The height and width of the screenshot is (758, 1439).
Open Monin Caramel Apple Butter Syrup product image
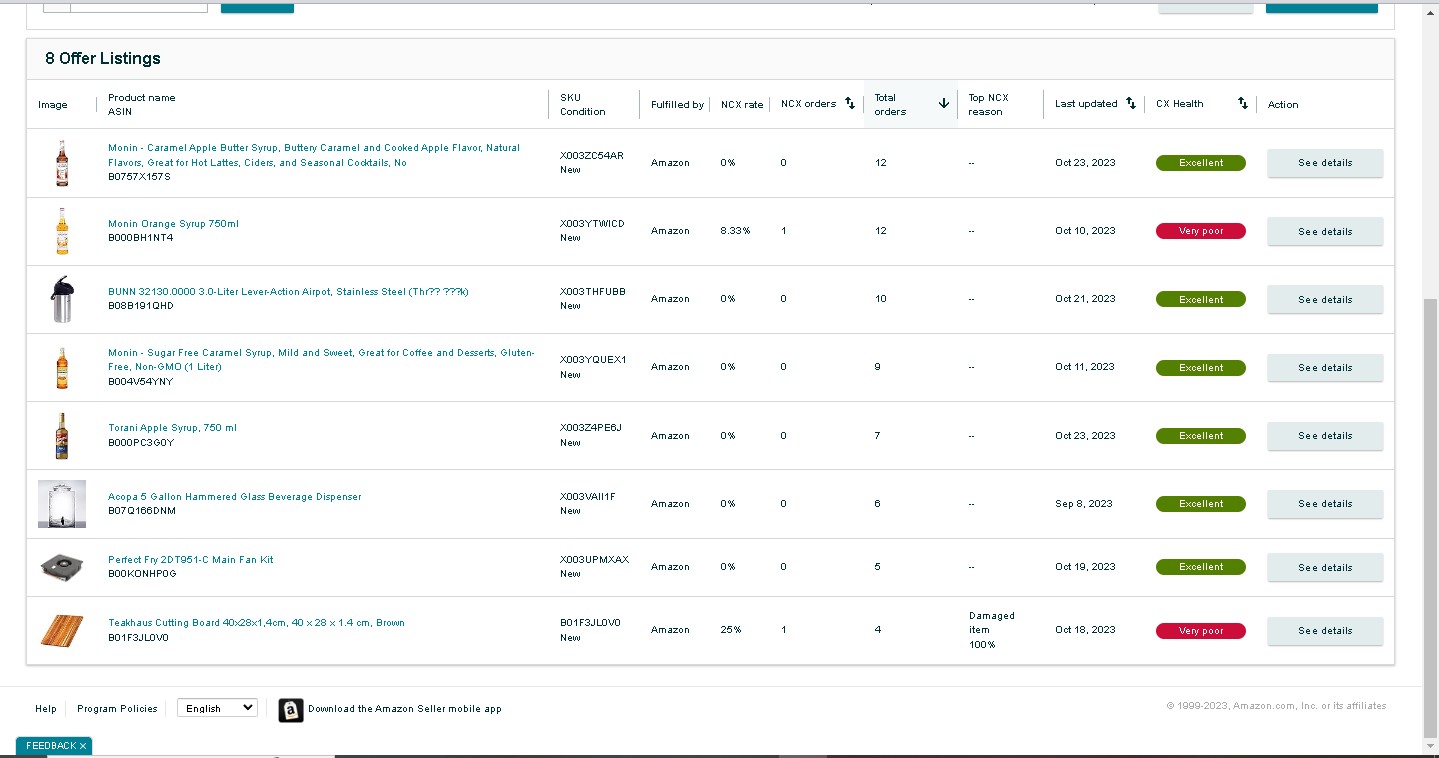coord(62,163)
